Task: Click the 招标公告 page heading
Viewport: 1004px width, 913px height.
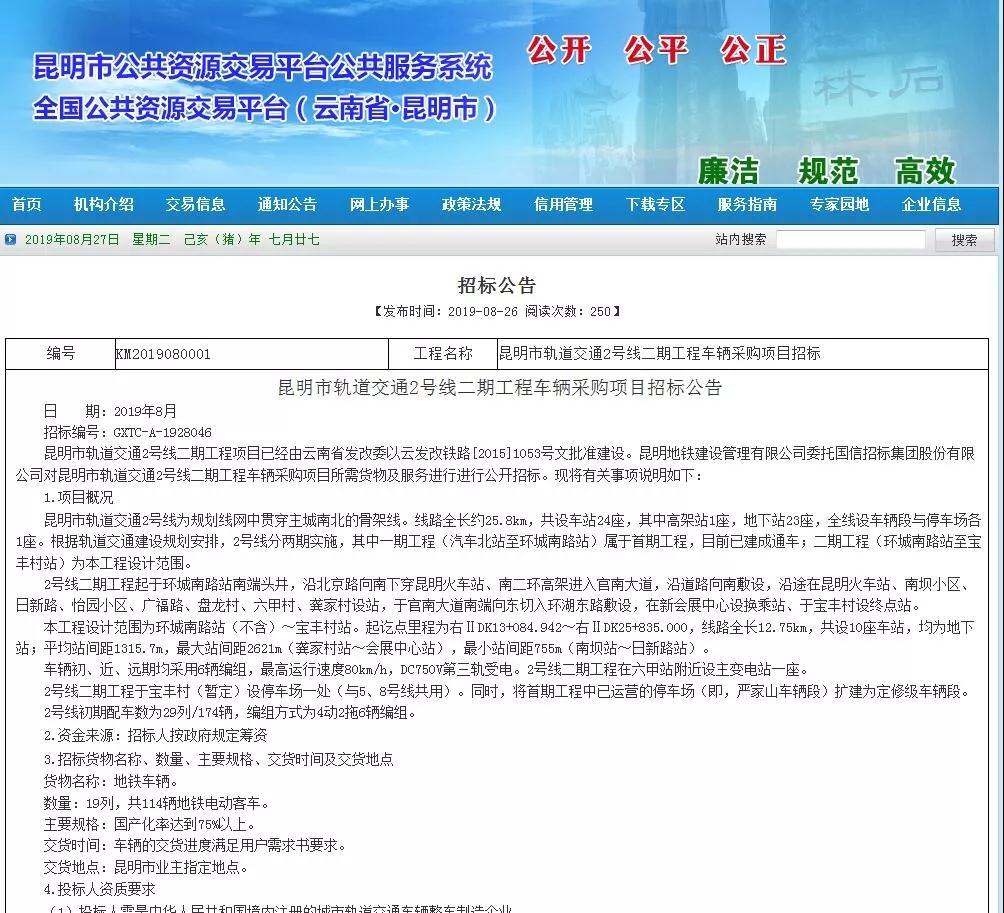Action: [x=497, y=286]
